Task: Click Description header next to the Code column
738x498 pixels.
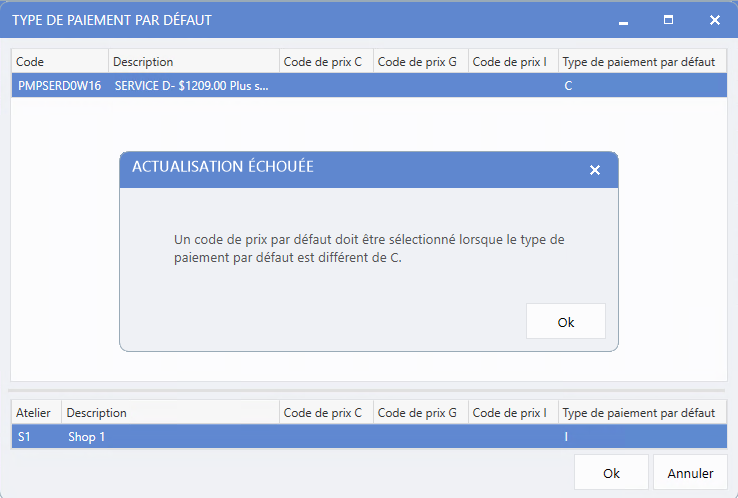Action: [193, 62]
